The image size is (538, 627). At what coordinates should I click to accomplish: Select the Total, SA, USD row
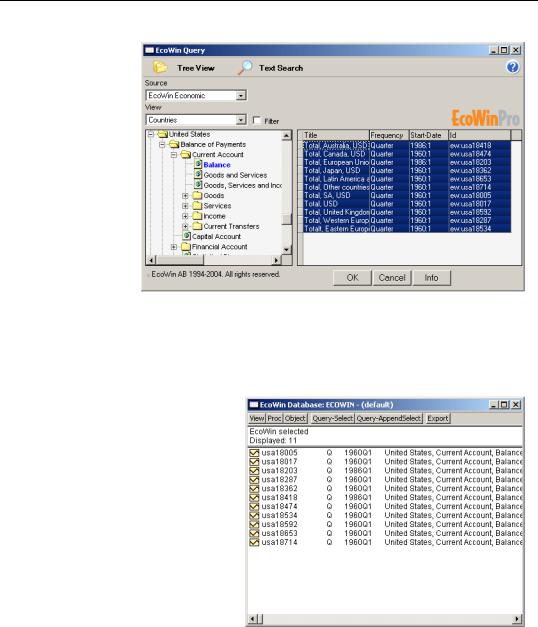pos(407,195)
